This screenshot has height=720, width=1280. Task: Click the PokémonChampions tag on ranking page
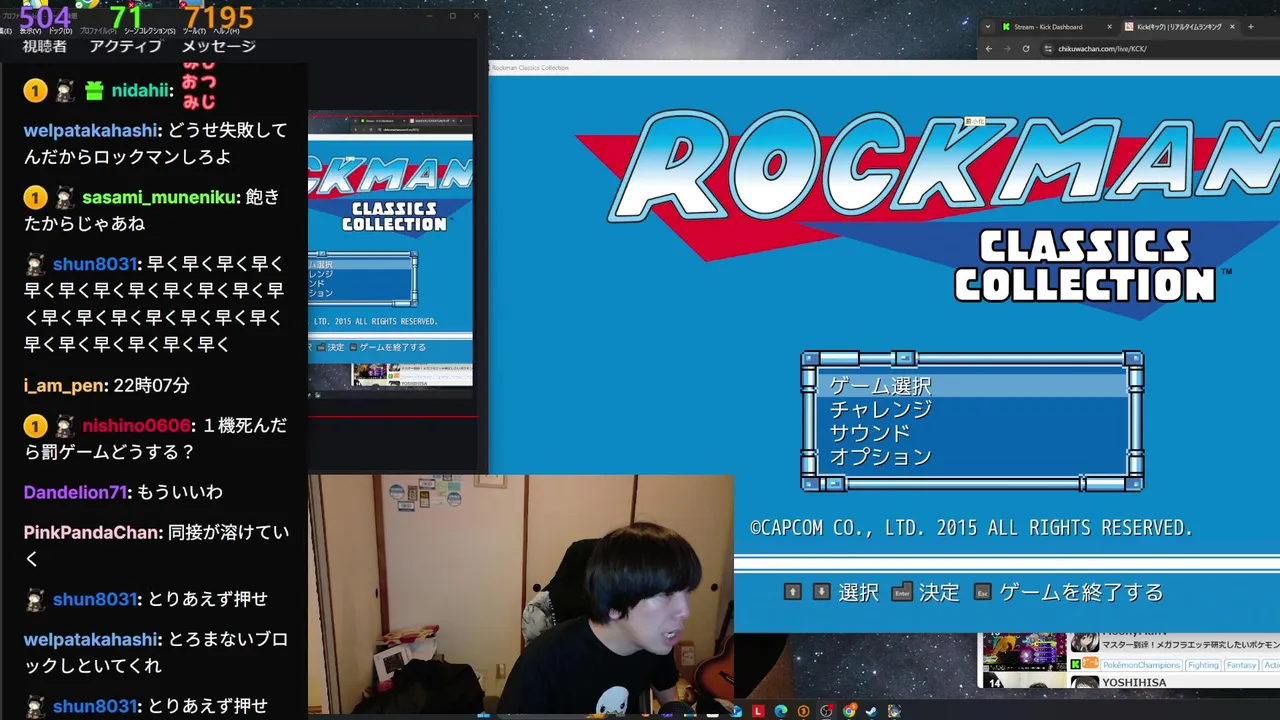tap(1141, 665)
